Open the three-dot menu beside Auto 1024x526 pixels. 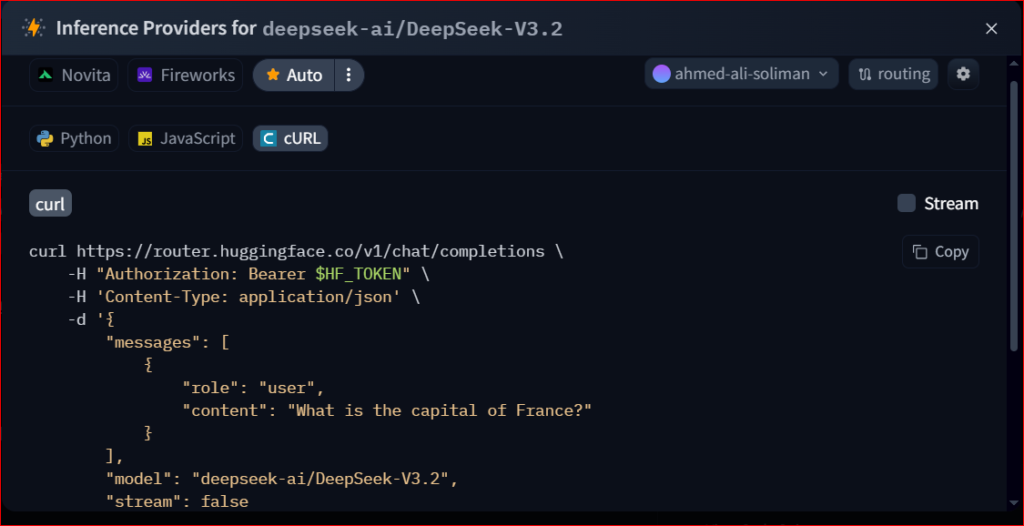(348, 75)
